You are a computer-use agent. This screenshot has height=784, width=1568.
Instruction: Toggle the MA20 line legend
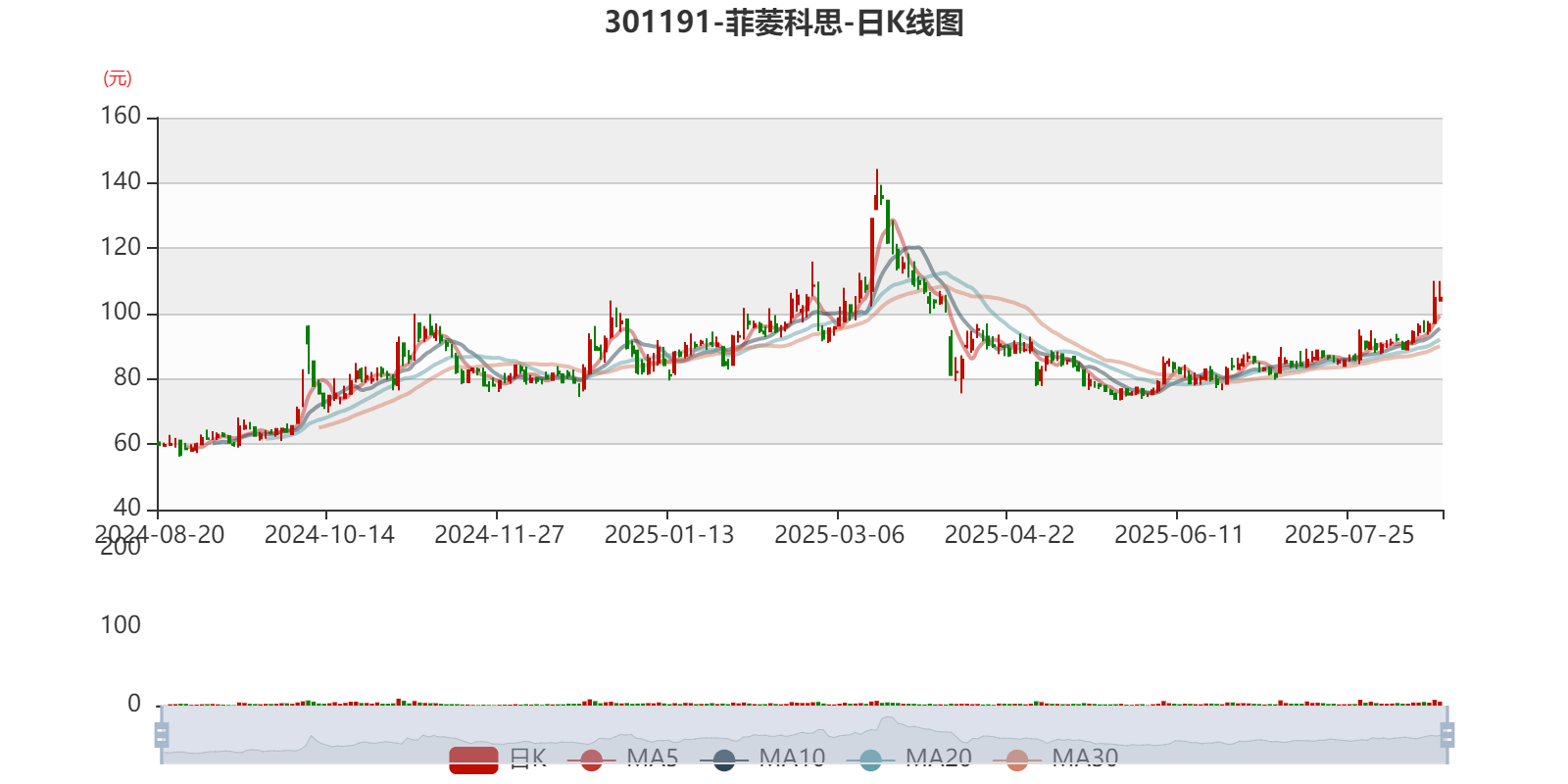pyautogui.click(x=909, y=759)
